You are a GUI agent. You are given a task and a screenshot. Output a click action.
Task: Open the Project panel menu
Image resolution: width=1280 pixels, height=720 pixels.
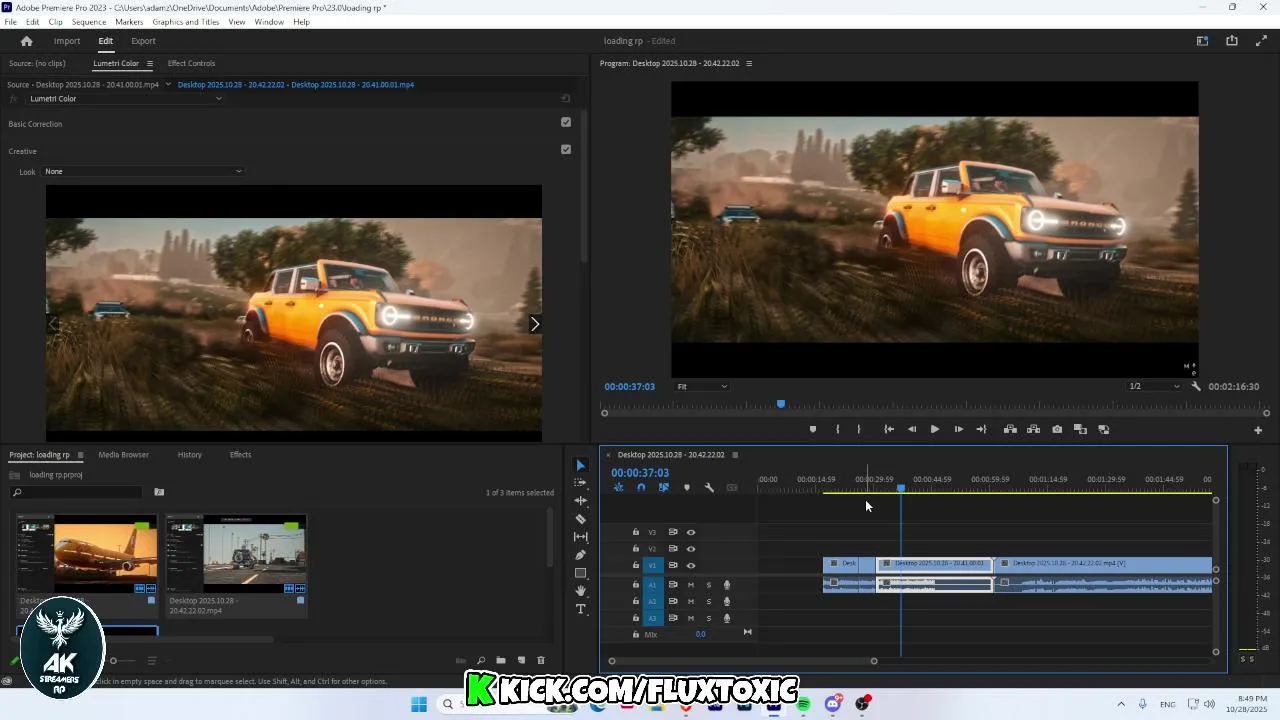click(x=80, y=455)
